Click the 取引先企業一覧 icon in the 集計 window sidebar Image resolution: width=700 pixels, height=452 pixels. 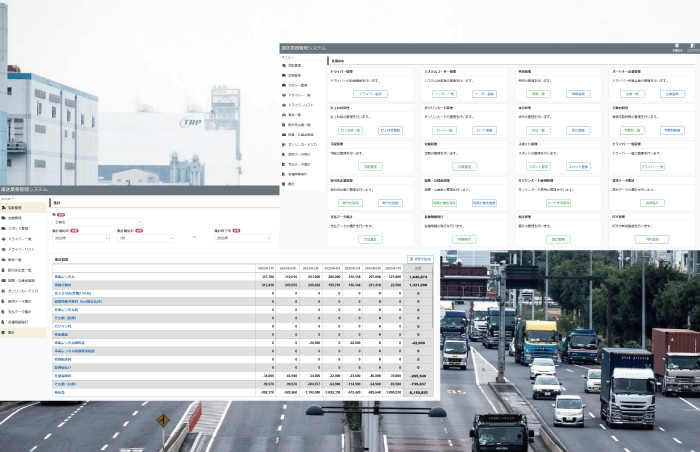5,270
